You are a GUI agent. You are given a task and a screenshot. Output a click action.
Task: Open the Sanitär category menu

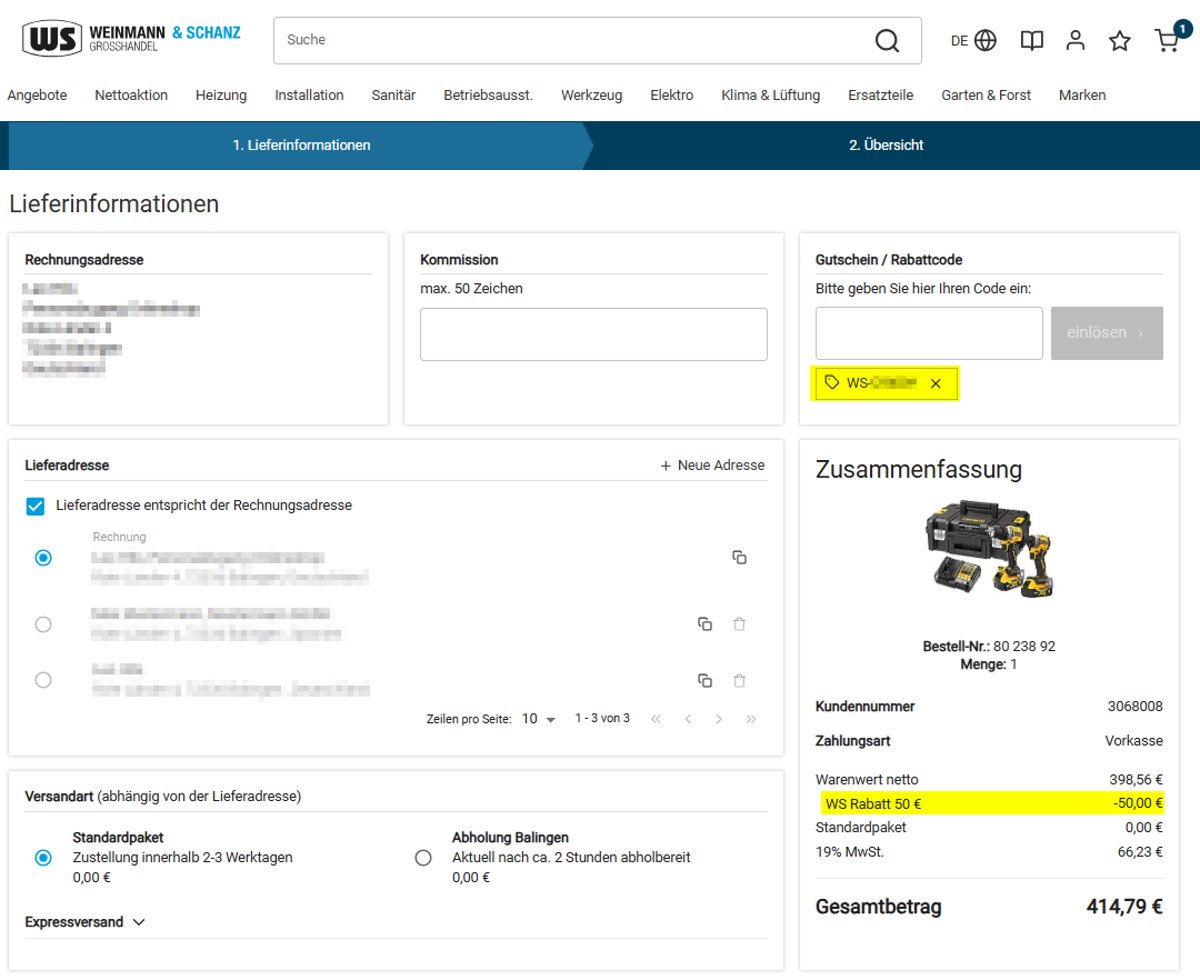coord(393,95)
